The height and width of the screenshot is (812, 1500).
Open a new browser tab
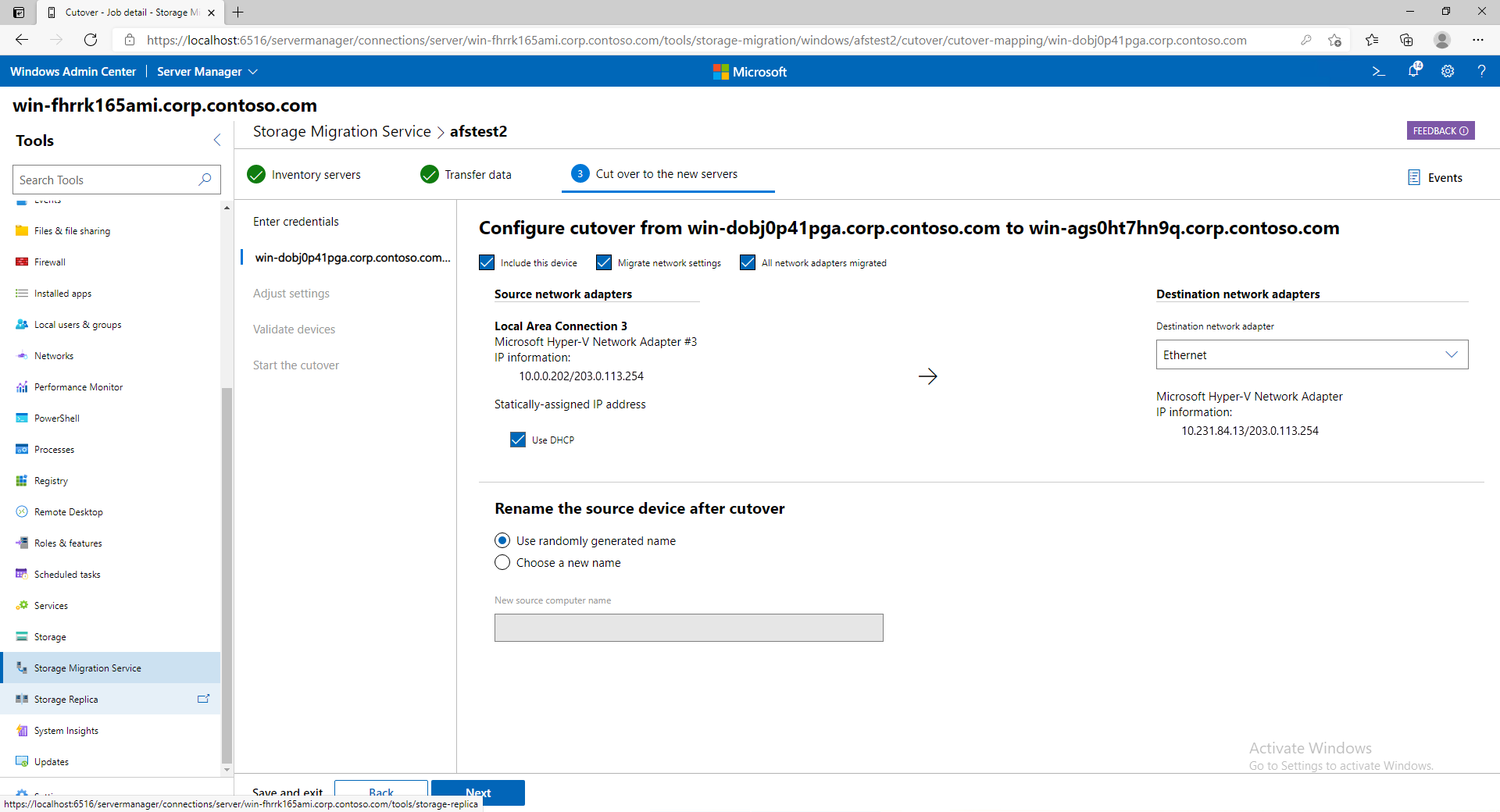pos(238,12)
